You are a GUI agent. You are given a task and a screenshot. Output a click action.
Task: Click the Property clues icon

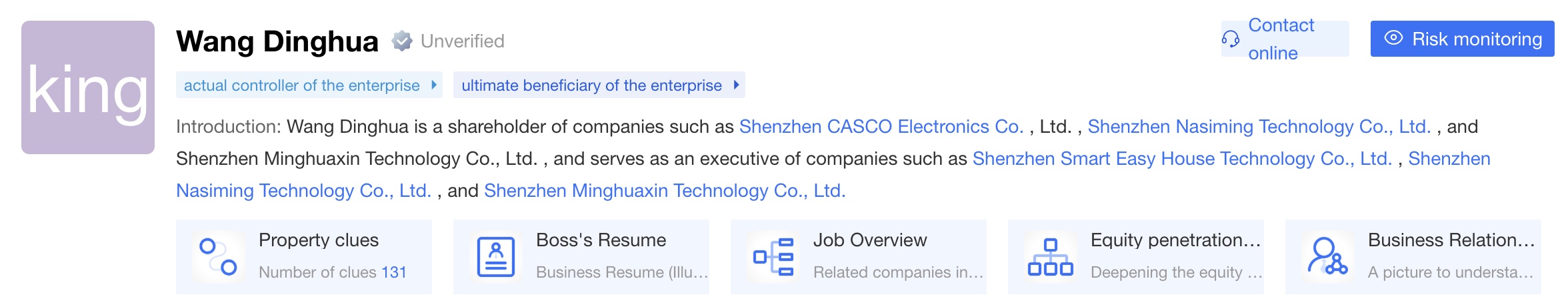click(x=219, y=257)
